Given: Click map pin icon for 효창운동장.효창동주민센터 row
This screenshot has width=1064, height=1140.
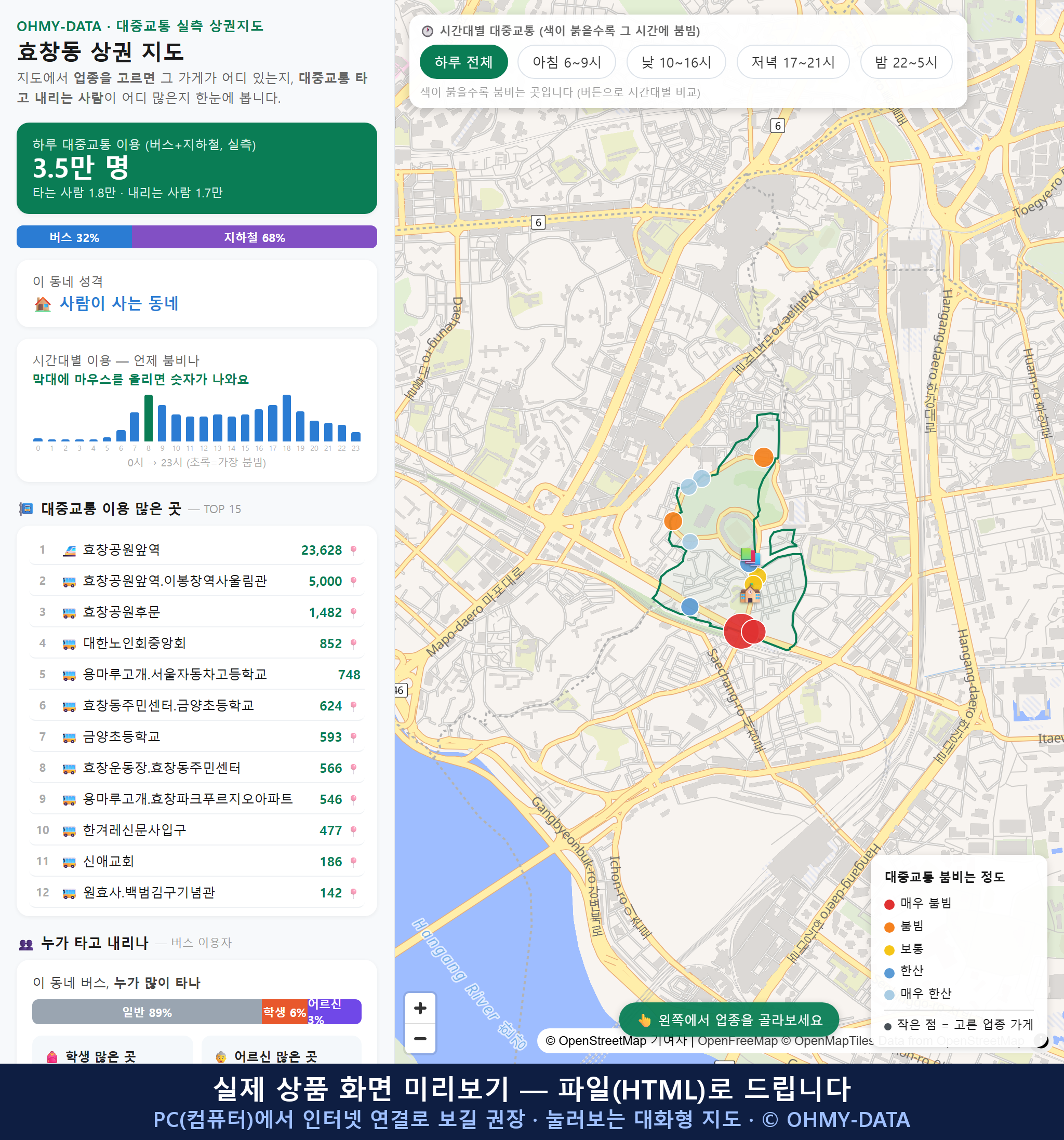Looking at the screenshot, I should tap(353, 769).
